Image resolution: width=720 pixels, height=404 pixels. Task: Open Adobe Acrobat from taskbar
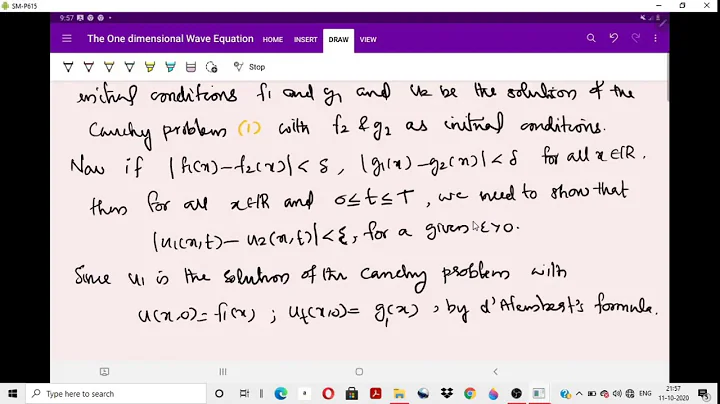[376, 393]
